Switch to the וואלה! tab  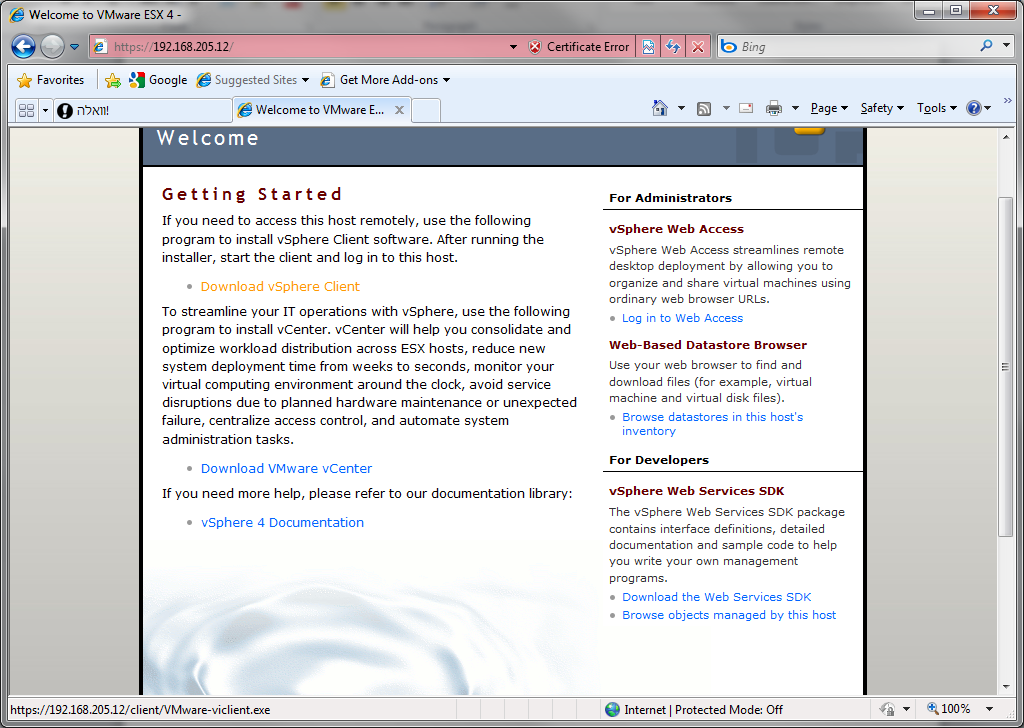click(x=142, y=110)
